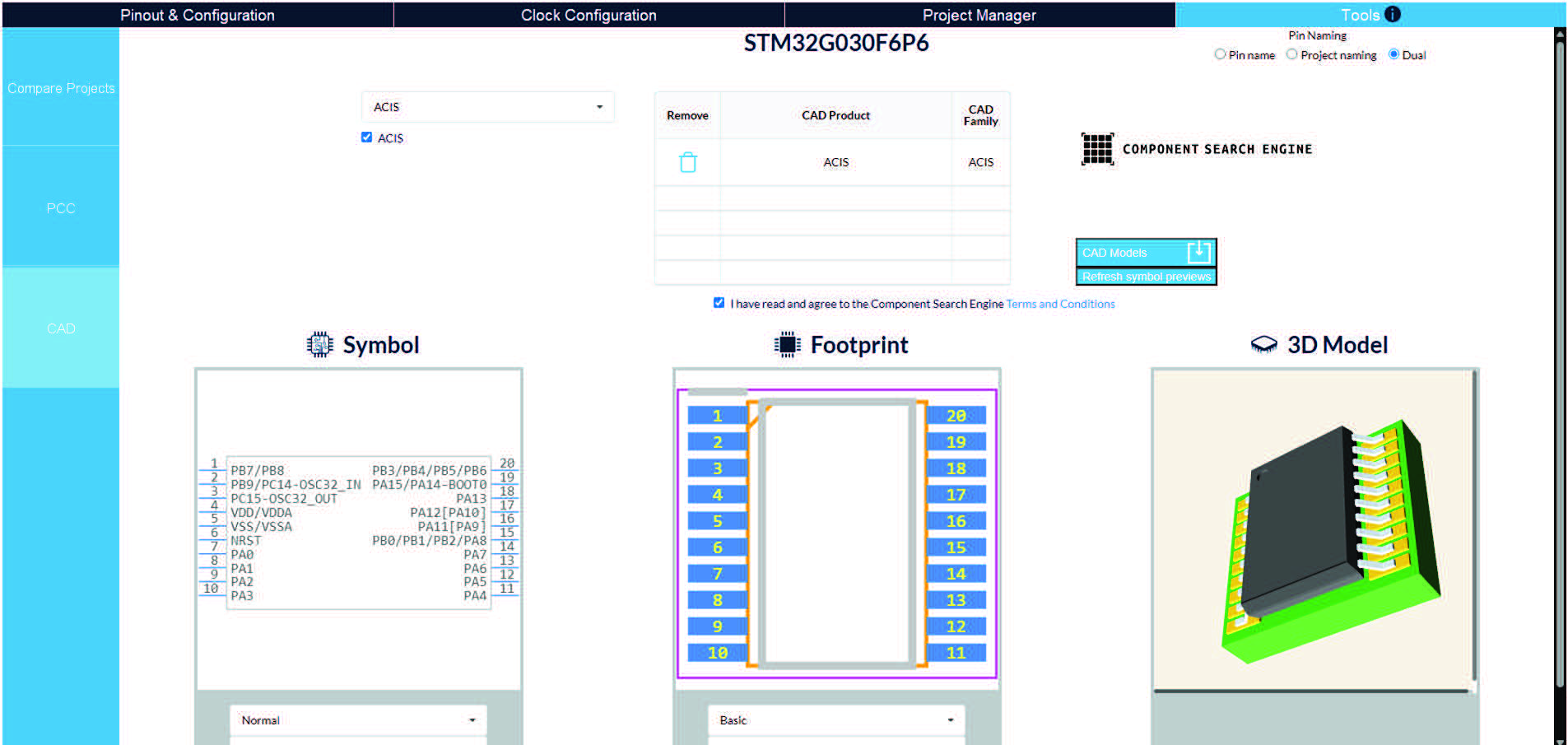Click Refresh symbol previews button
This screenshot has width=1568, height=745.
coord(1146,277)
